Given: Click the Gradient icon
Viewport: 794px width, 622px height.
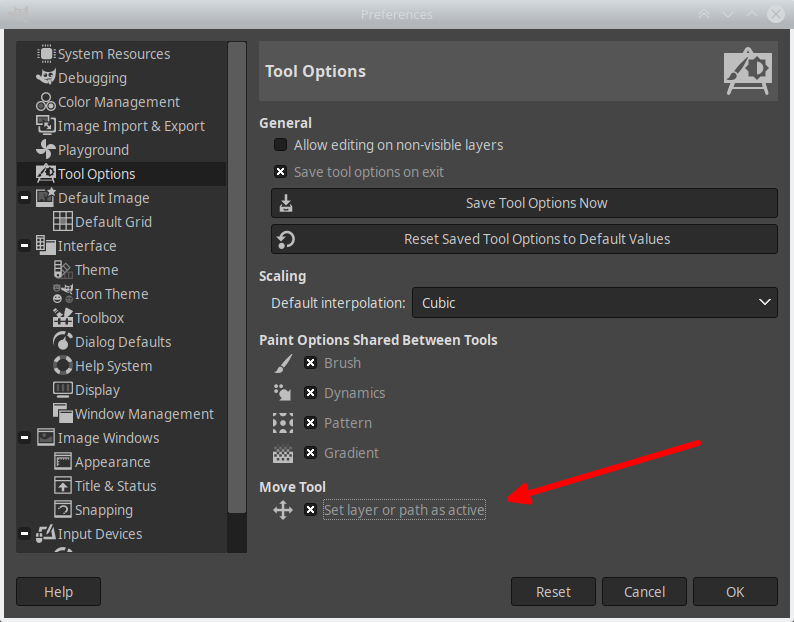Looking at the screenshot, I should pyautogui.click(x=283, y=452).
